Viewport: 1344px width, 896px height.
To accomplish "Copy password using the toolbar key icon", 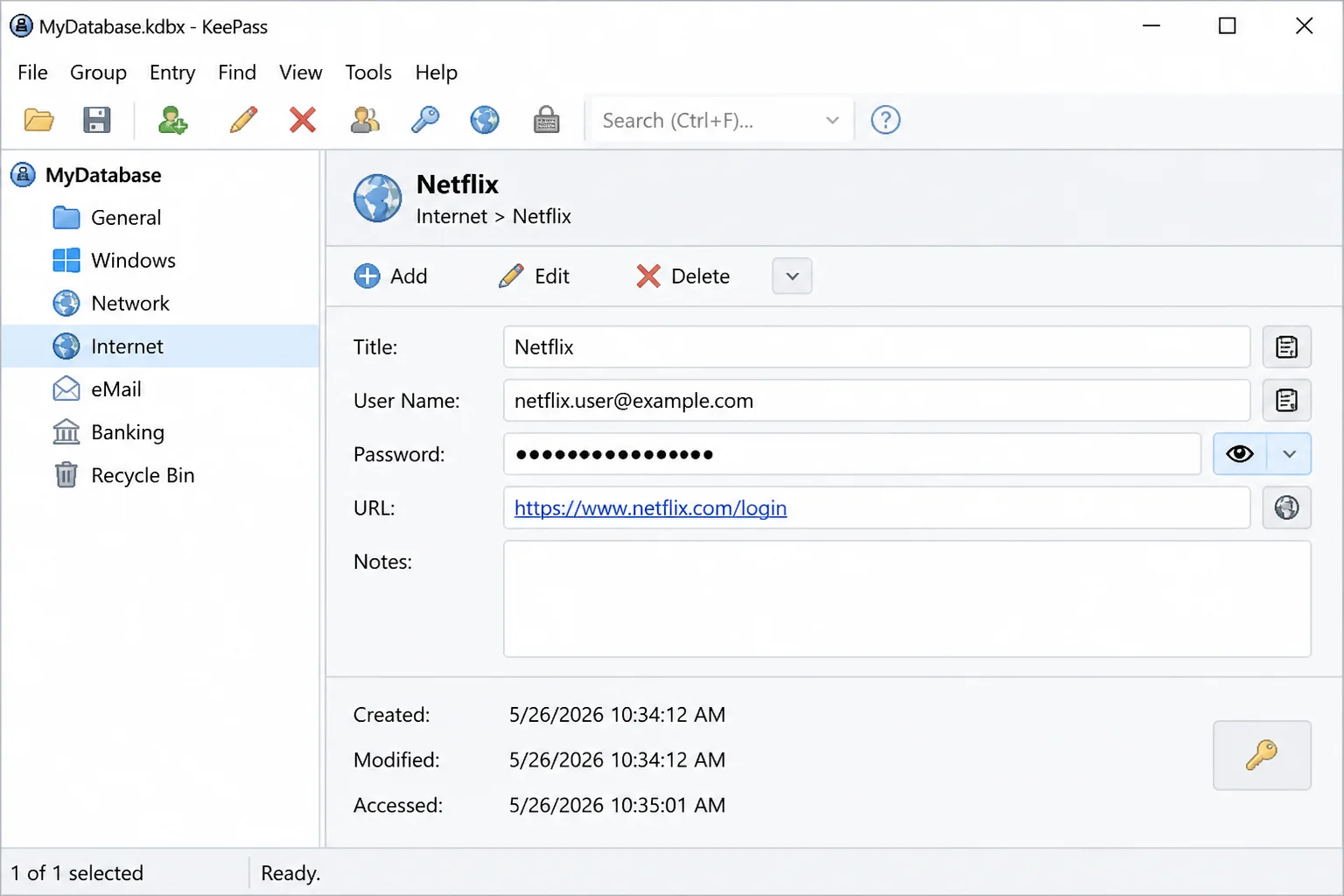I will pos(425,120).
